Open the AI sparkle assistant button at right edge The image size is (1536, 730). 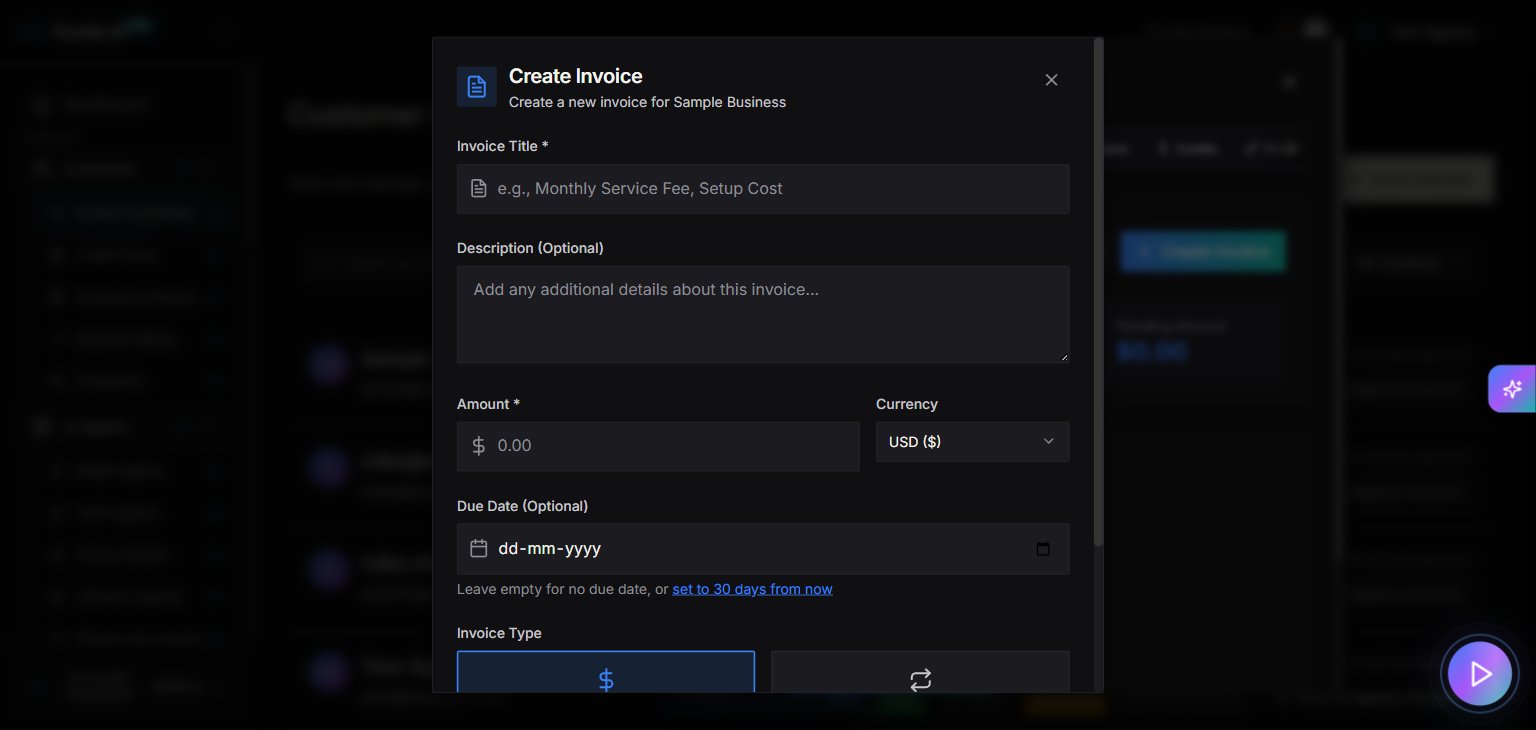(x=1511, y=389)
